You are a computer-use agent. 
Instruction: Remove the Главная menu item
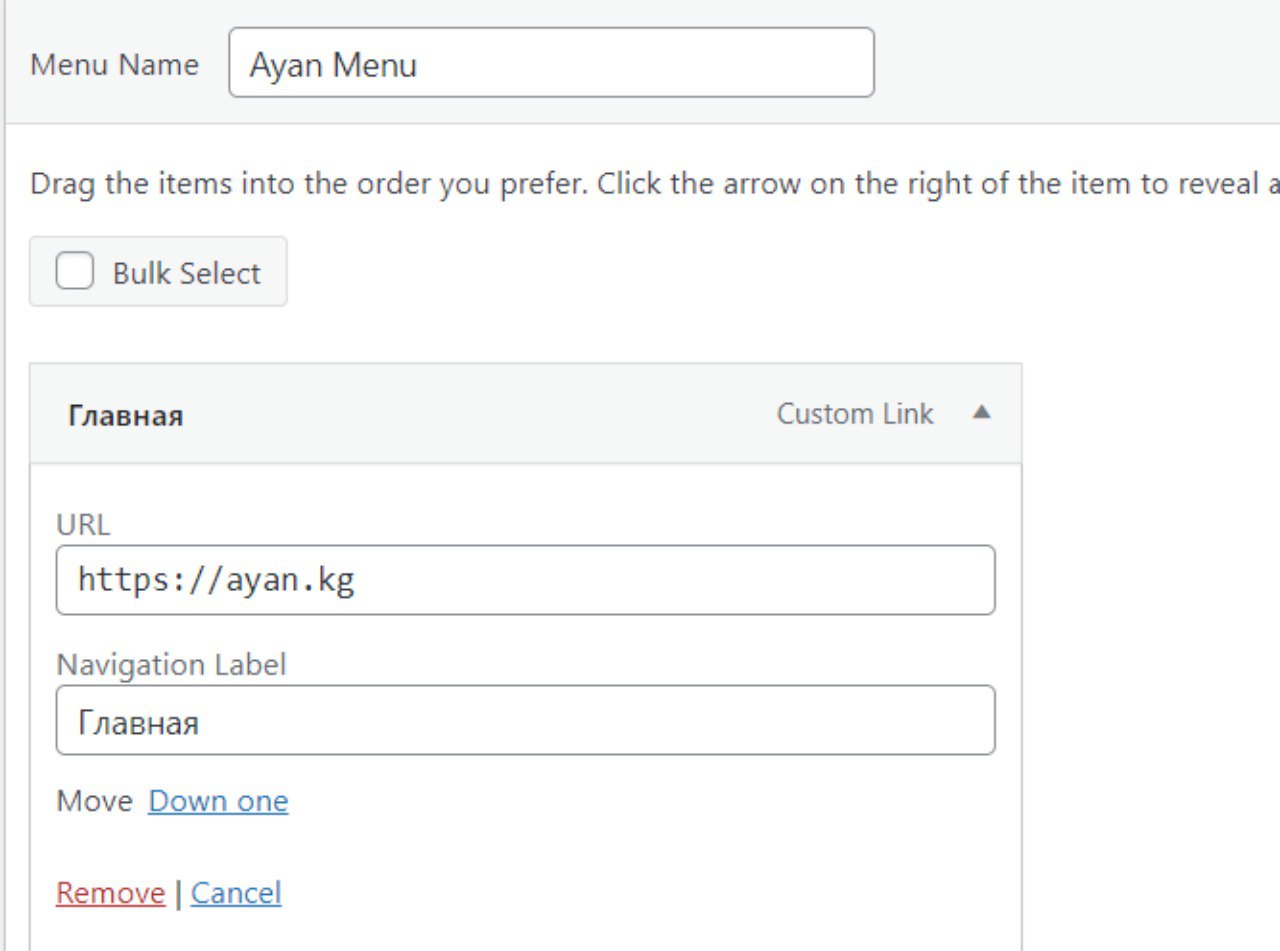pos(110,893)
